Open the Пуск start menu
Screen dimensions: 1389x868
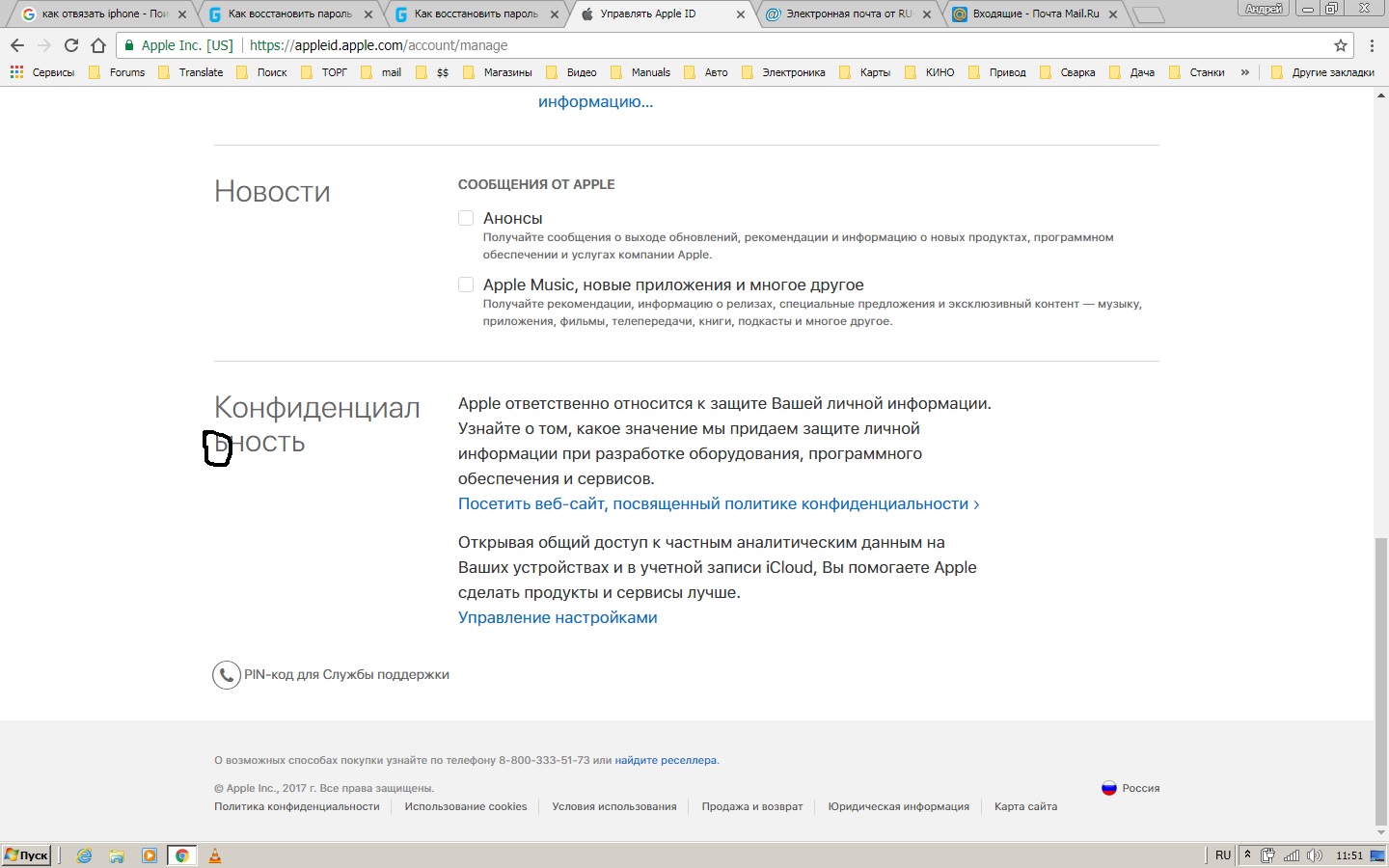26,855
